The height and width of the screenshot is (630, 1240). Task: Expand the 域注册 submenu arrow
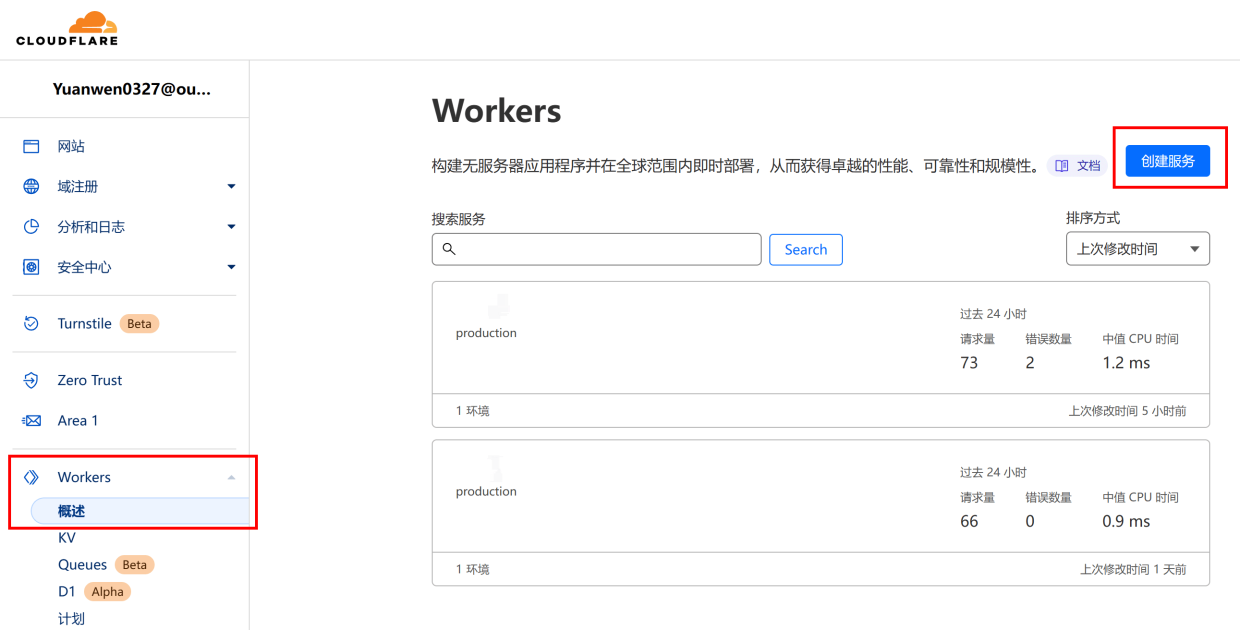click(231, 187)
